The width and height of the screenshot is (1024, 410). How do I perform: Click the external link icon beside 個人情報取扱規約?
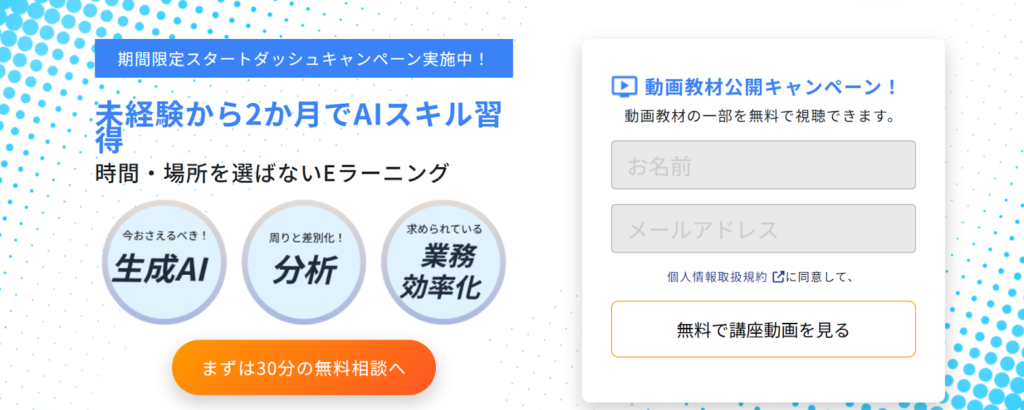click(x=778, y=277)
